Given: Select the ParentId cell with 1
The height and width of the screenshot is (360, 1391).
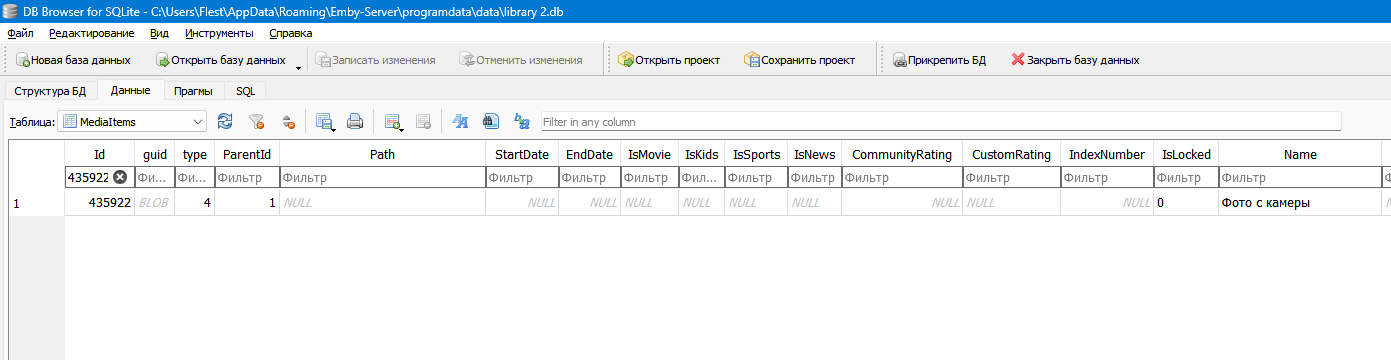Looking at the screenshot, I should [x=247, y=202].
